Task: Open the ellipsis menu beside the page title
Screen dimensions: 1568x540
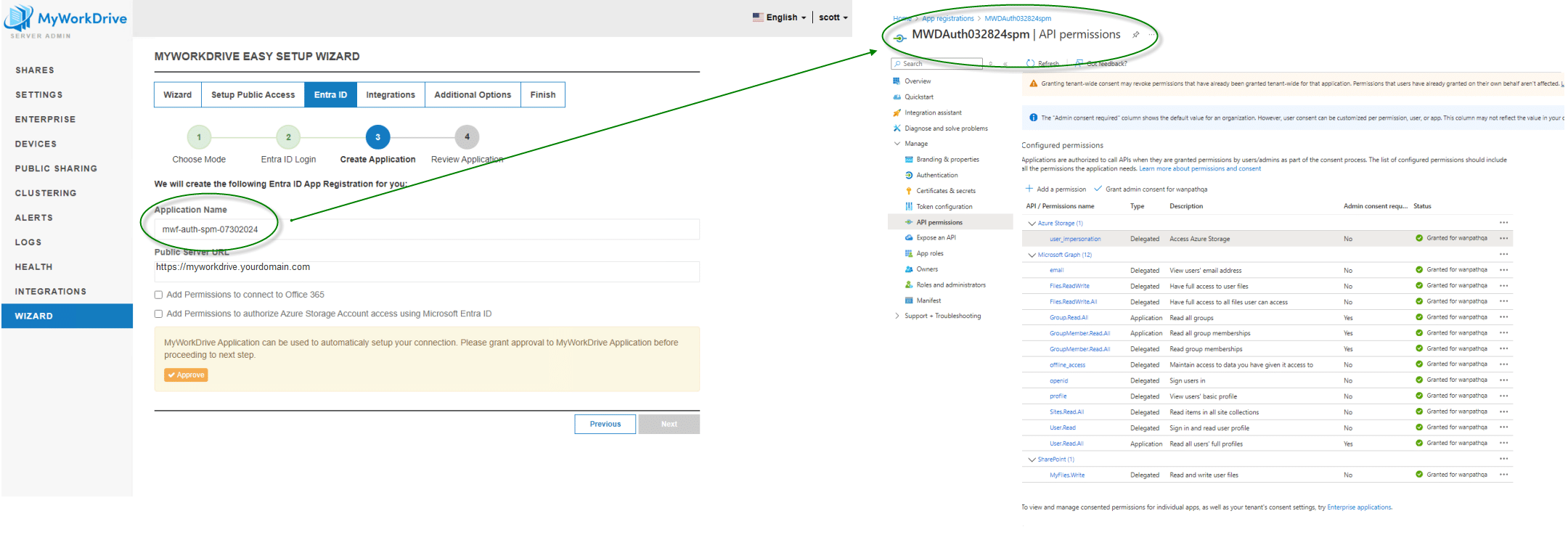Action: [x=1151, y=35]
